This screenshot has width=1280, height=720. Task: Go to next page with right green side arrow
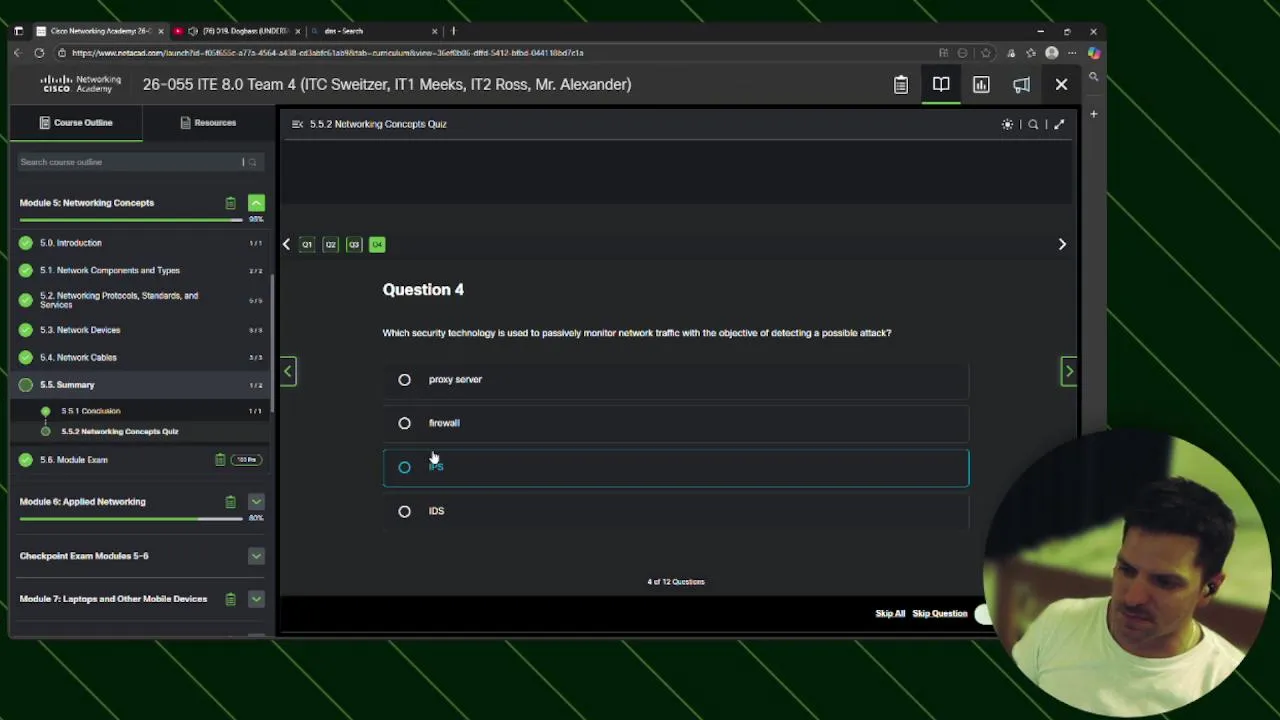(1068, 372)
